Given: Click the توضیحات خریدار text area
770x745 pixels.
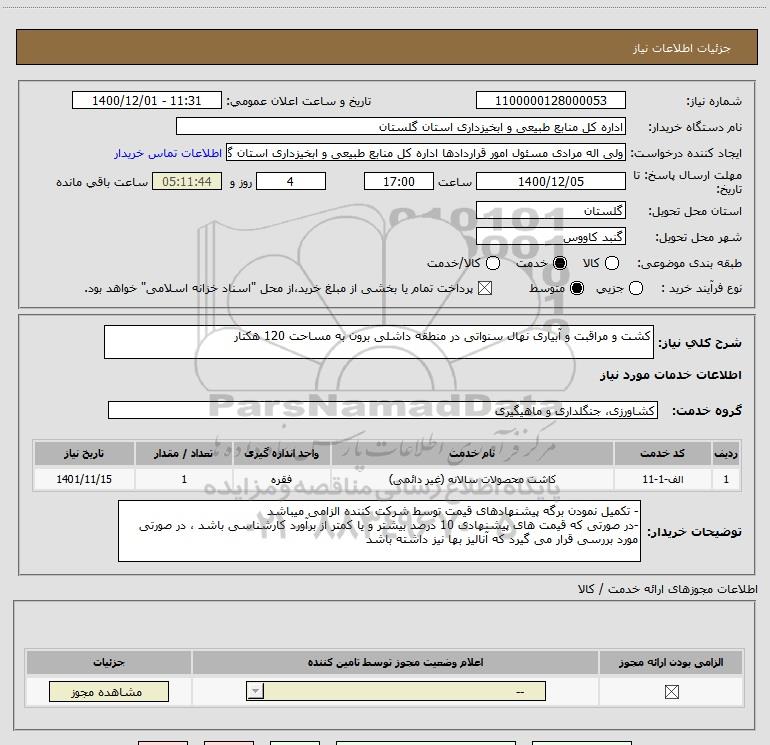Looking at the screenshot, I should click(379, 531).
